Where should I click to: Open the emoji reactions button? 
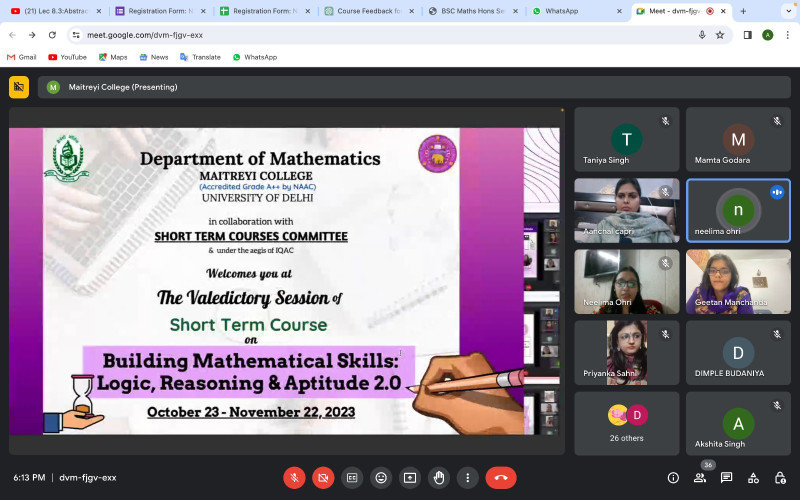(381, 478)
